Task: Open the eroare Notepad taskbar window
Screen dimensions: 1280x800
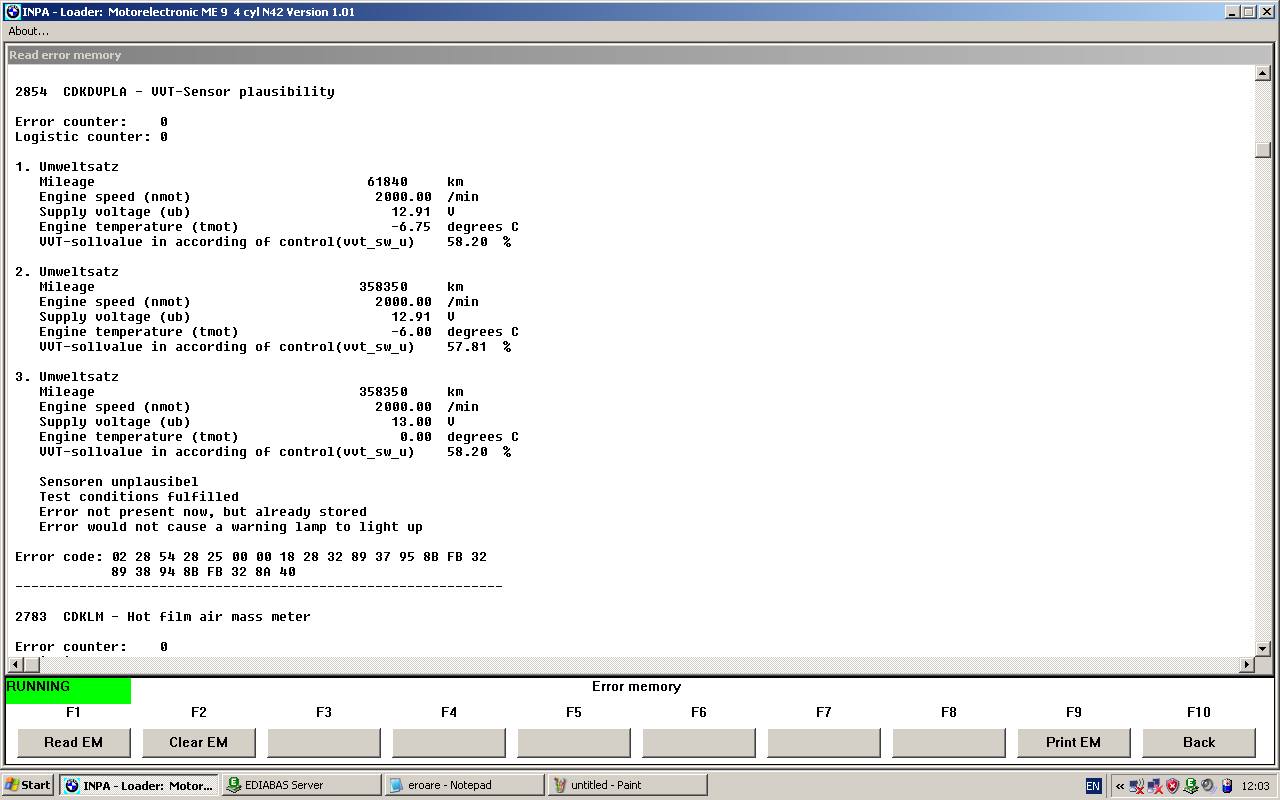Action: [465, 785]
